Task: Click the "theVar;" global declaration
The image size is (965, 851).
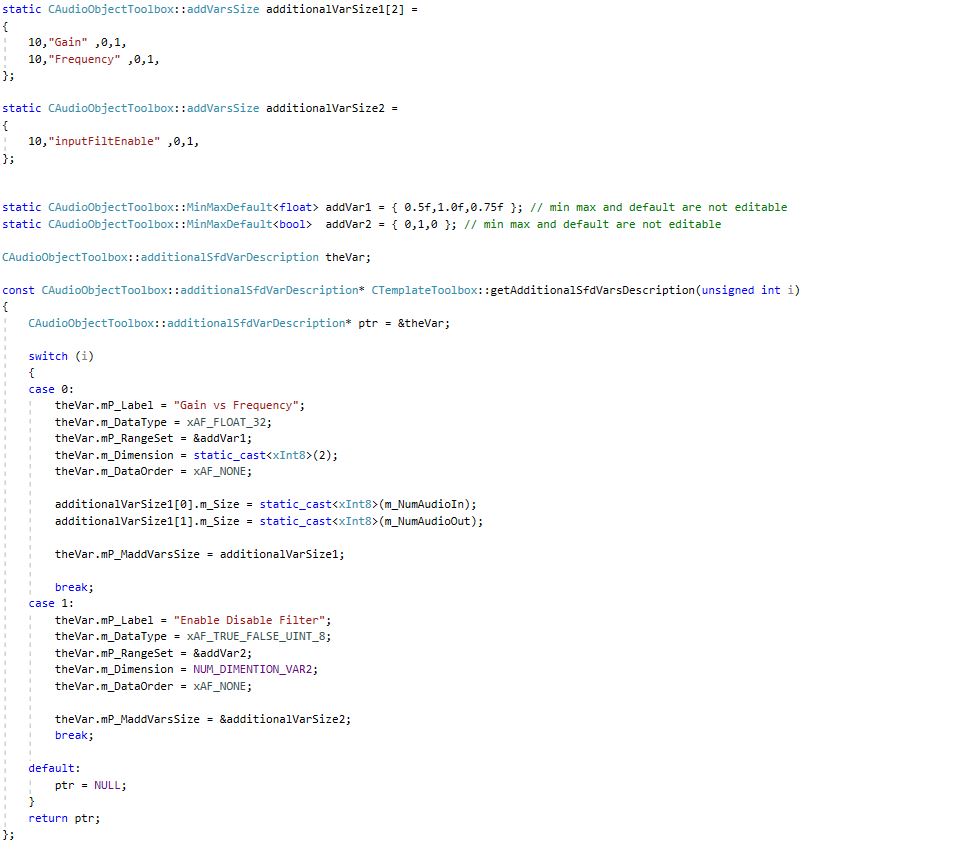Action: coord(348,257)
